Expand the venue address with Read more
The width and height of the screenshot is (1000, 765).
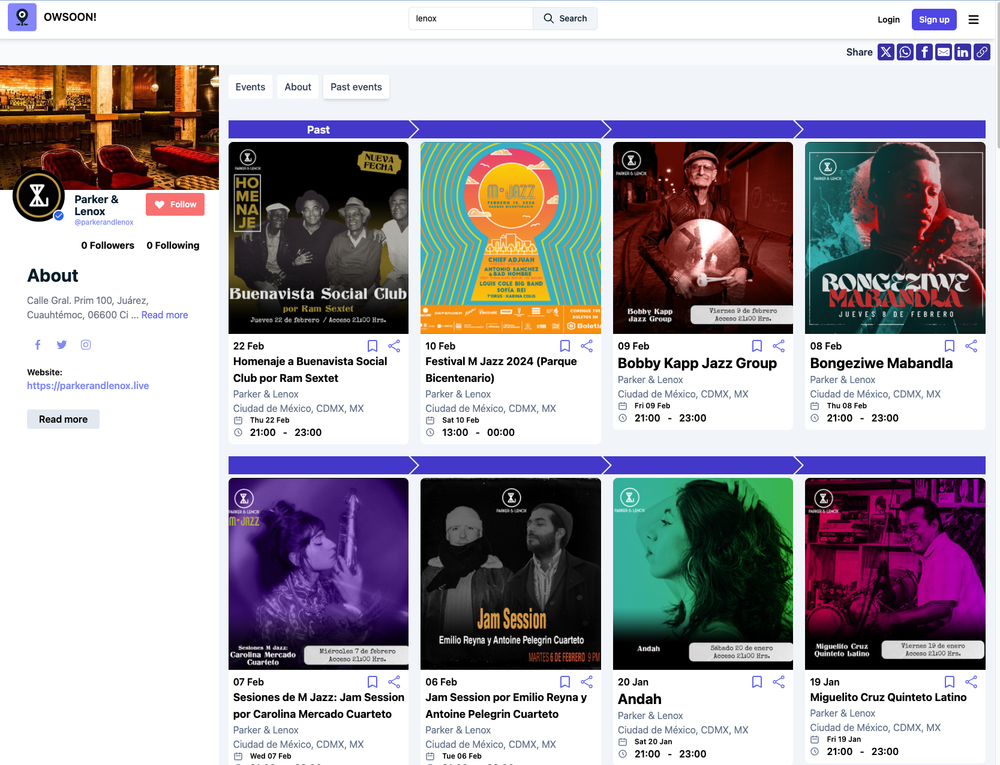tap(164, 314)
